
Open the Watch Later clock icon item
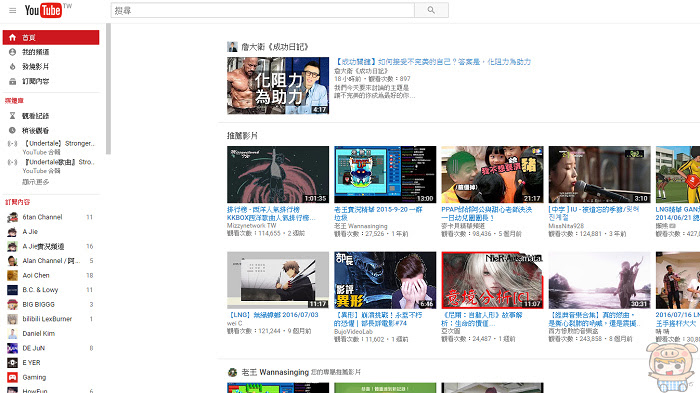point(12,130)
